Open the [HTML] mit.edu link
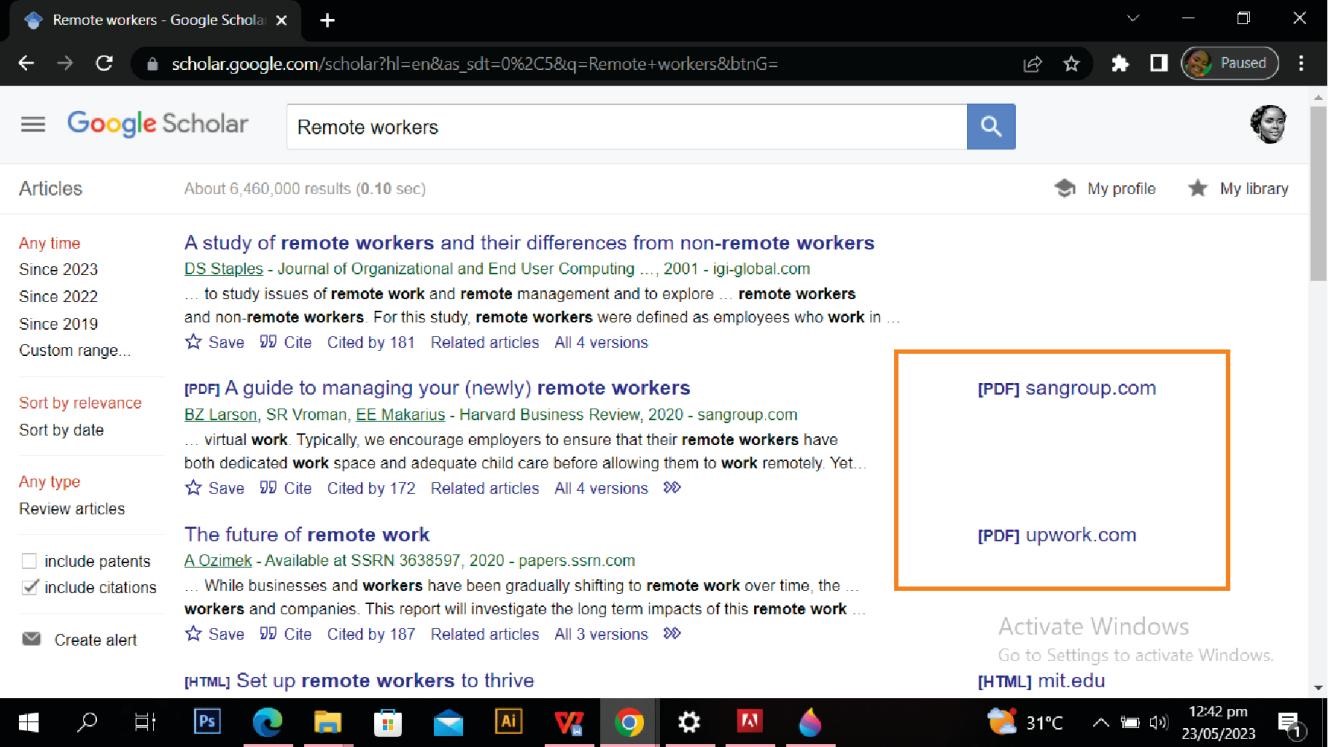 (1041, 681)
